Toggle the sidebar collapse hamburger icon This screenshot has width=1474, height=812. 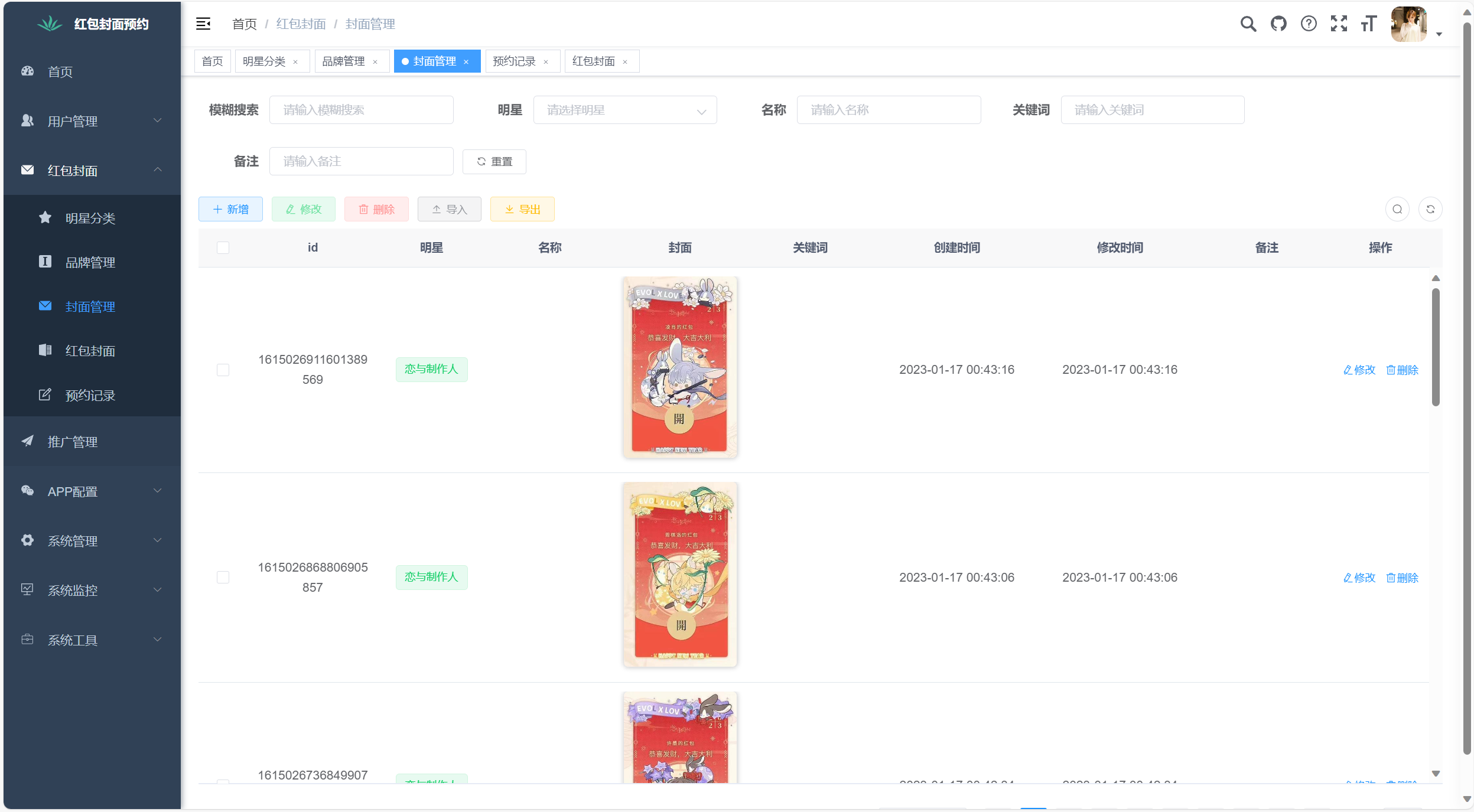coord(203,24)
